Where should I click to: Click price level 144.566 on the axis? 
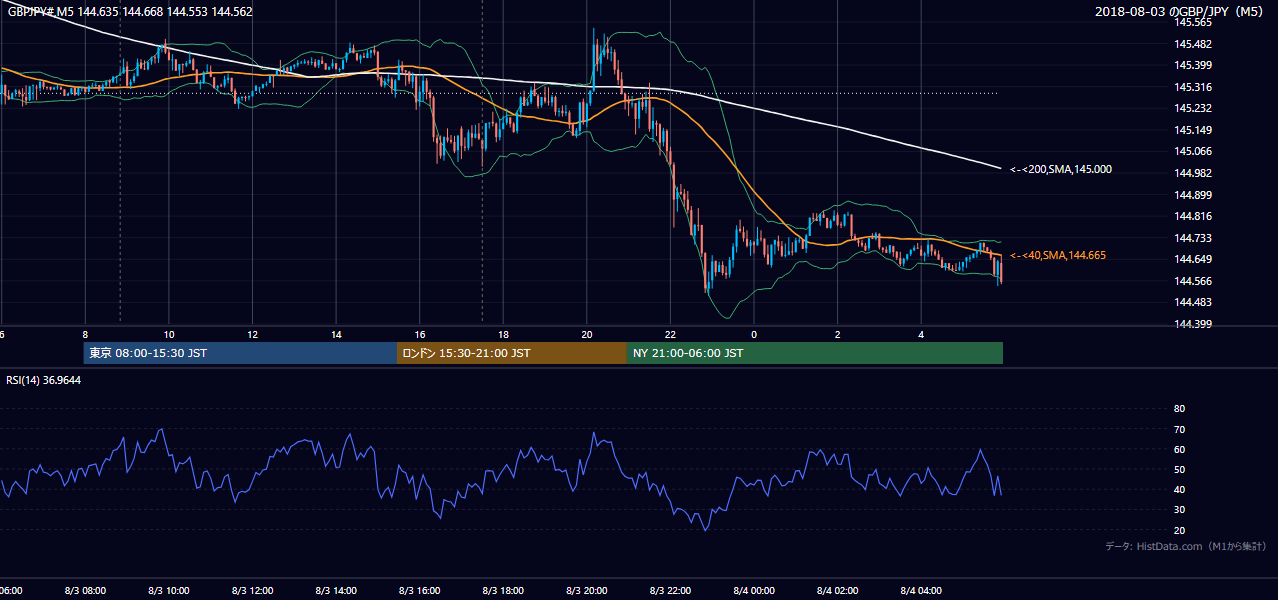coord(1192,281)
